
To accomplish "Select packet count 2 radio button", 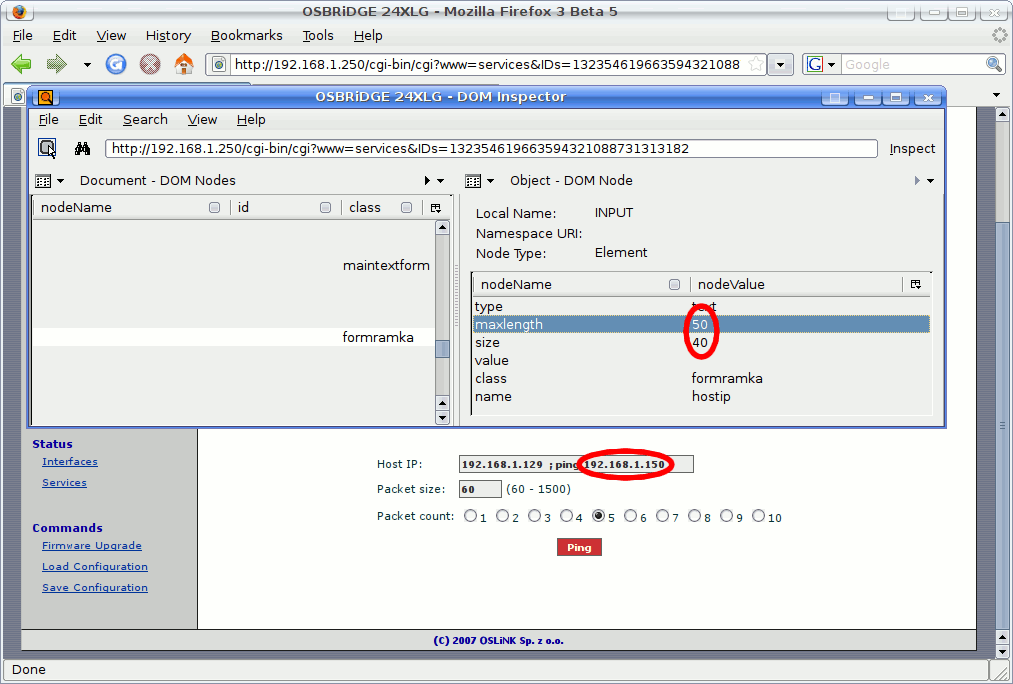I will point(502,515).
